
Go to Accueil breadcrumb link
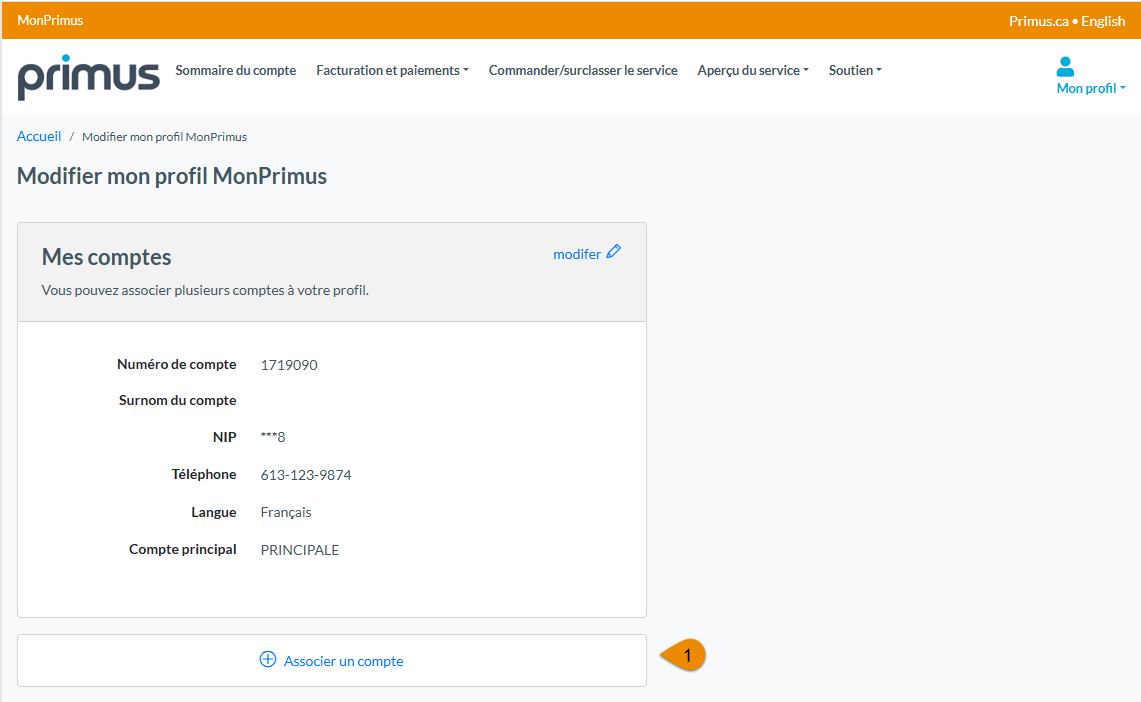click(x=39, y=136)
